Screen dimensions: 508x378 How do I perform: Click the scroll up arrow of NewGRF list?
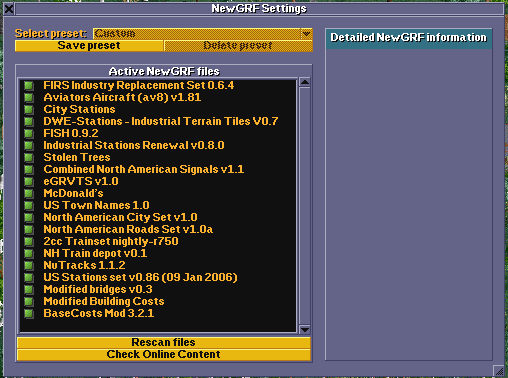[x=305, y=82]
